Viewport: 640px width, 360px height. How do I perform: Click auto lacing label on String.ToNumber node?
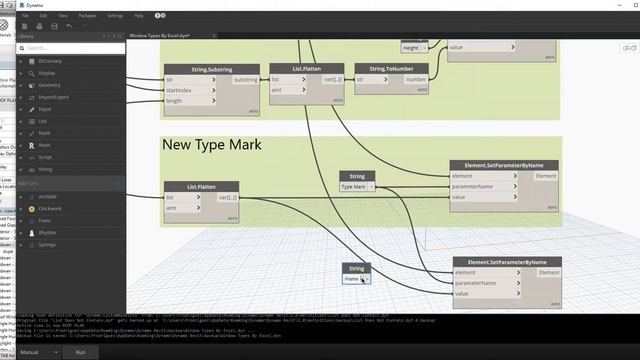(x=422, y=89)
